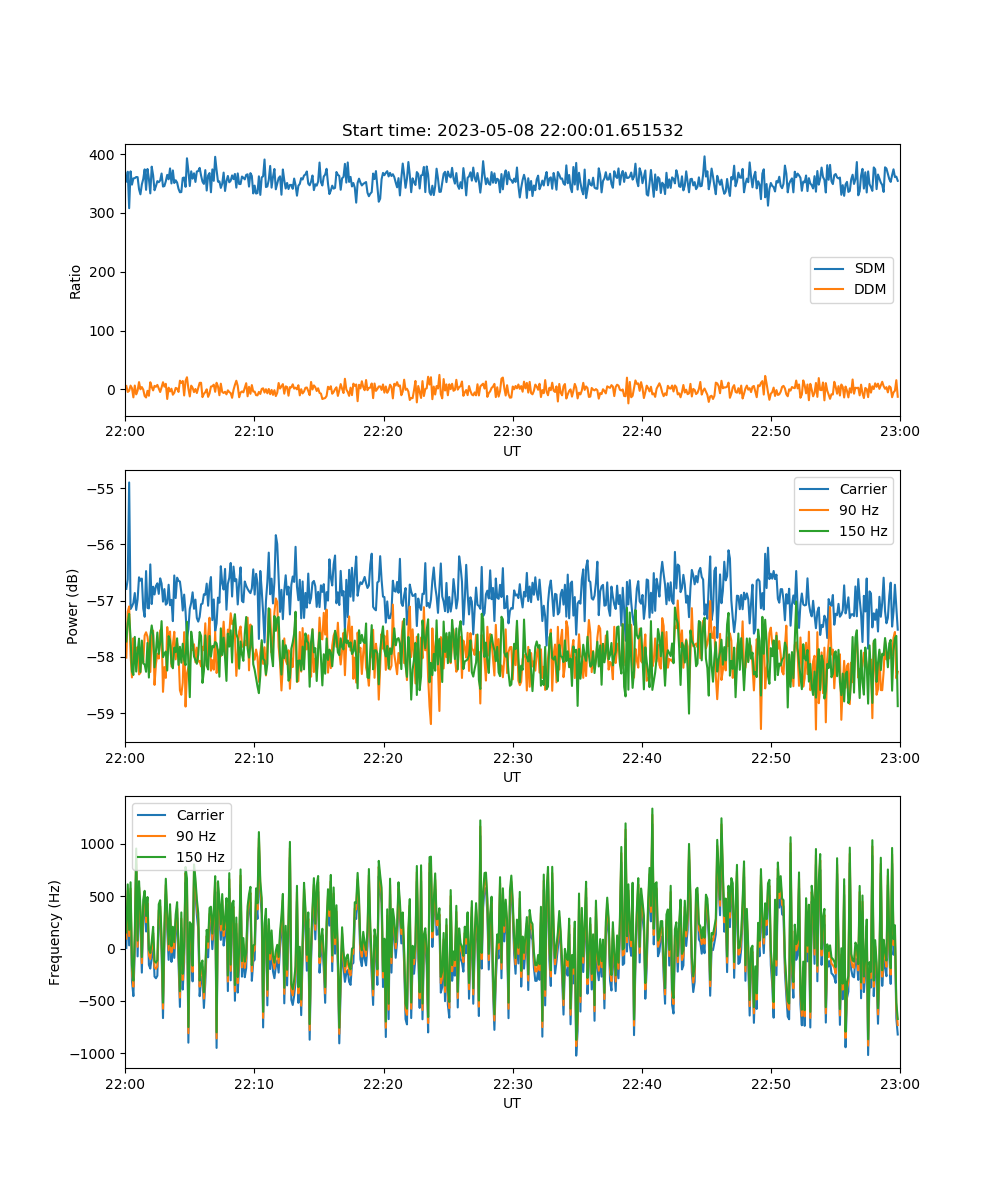Click the 23:00 tick under the Frequency plot
The height and width of the screenshot is (1200, 1000).
point(900,1083)
